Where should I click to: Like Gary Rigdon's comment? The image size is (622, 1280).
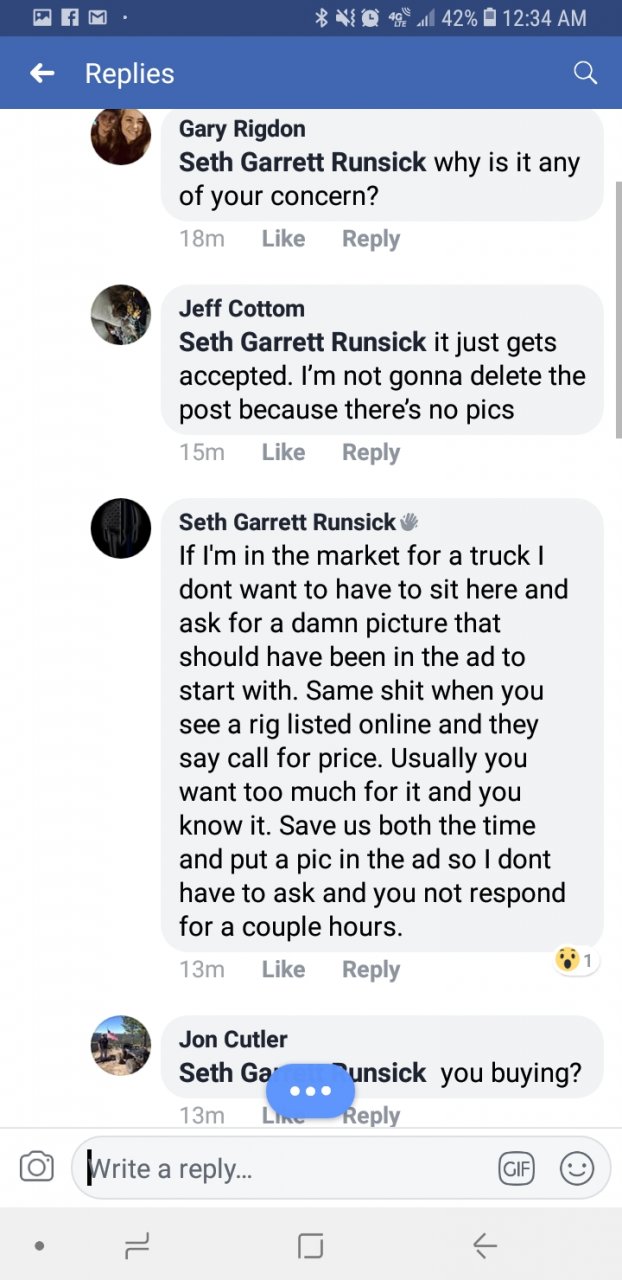tap(283, 239)
